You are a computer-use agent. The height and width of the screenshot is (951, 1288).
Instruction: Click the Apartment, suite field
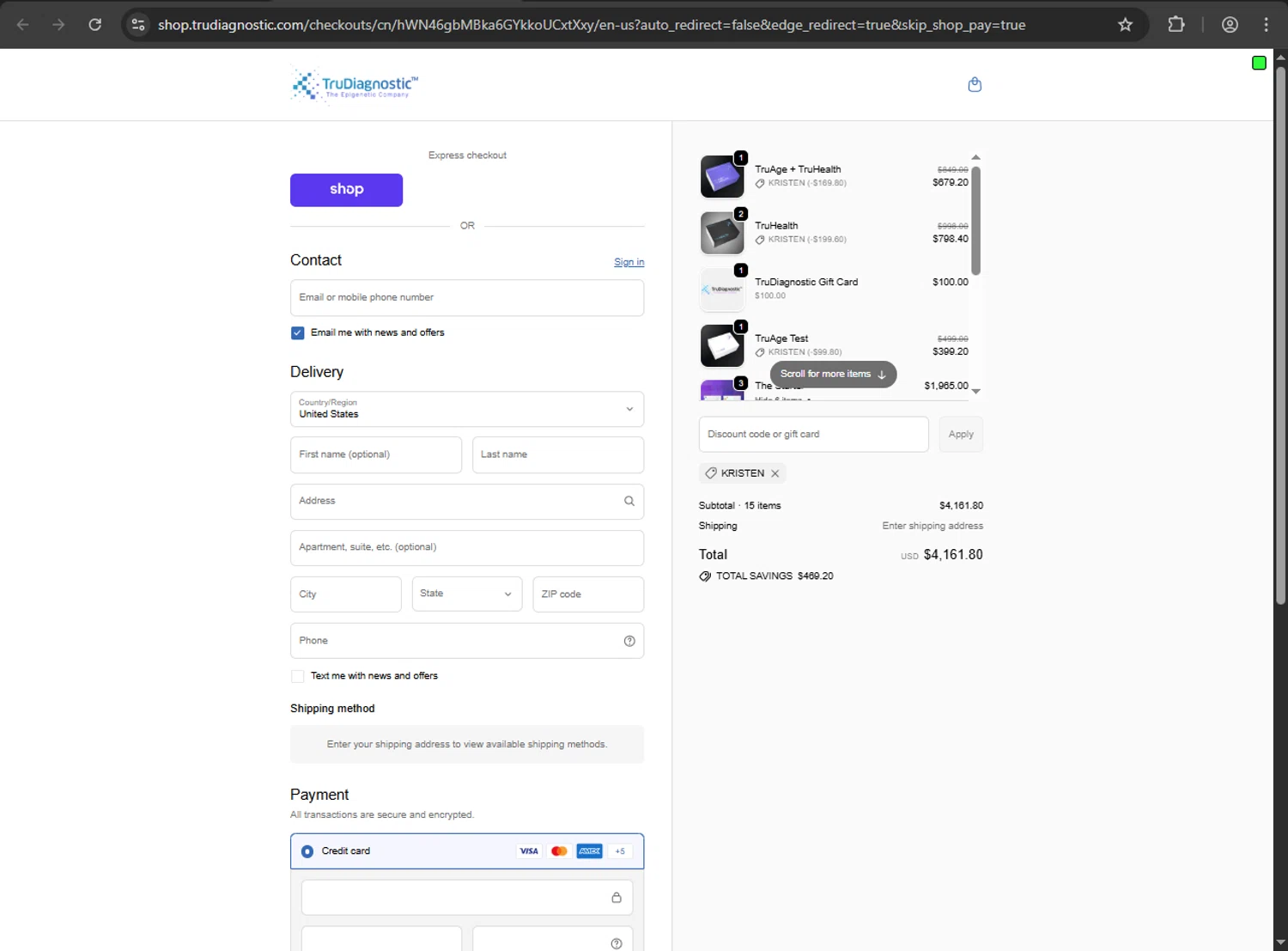click(x=467, y=547)
